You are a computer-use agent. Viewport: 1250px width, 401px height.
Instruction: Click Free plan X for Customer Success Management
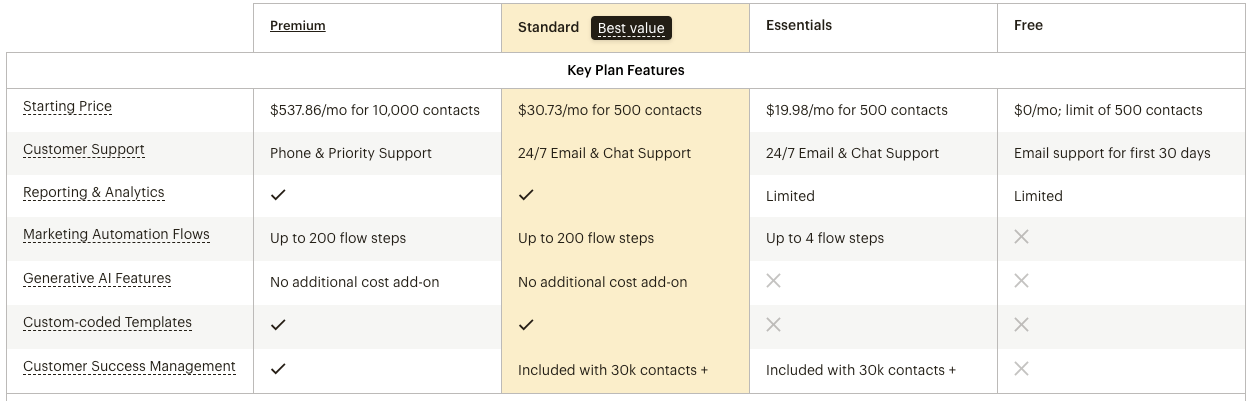click(x=1021, y=369)
